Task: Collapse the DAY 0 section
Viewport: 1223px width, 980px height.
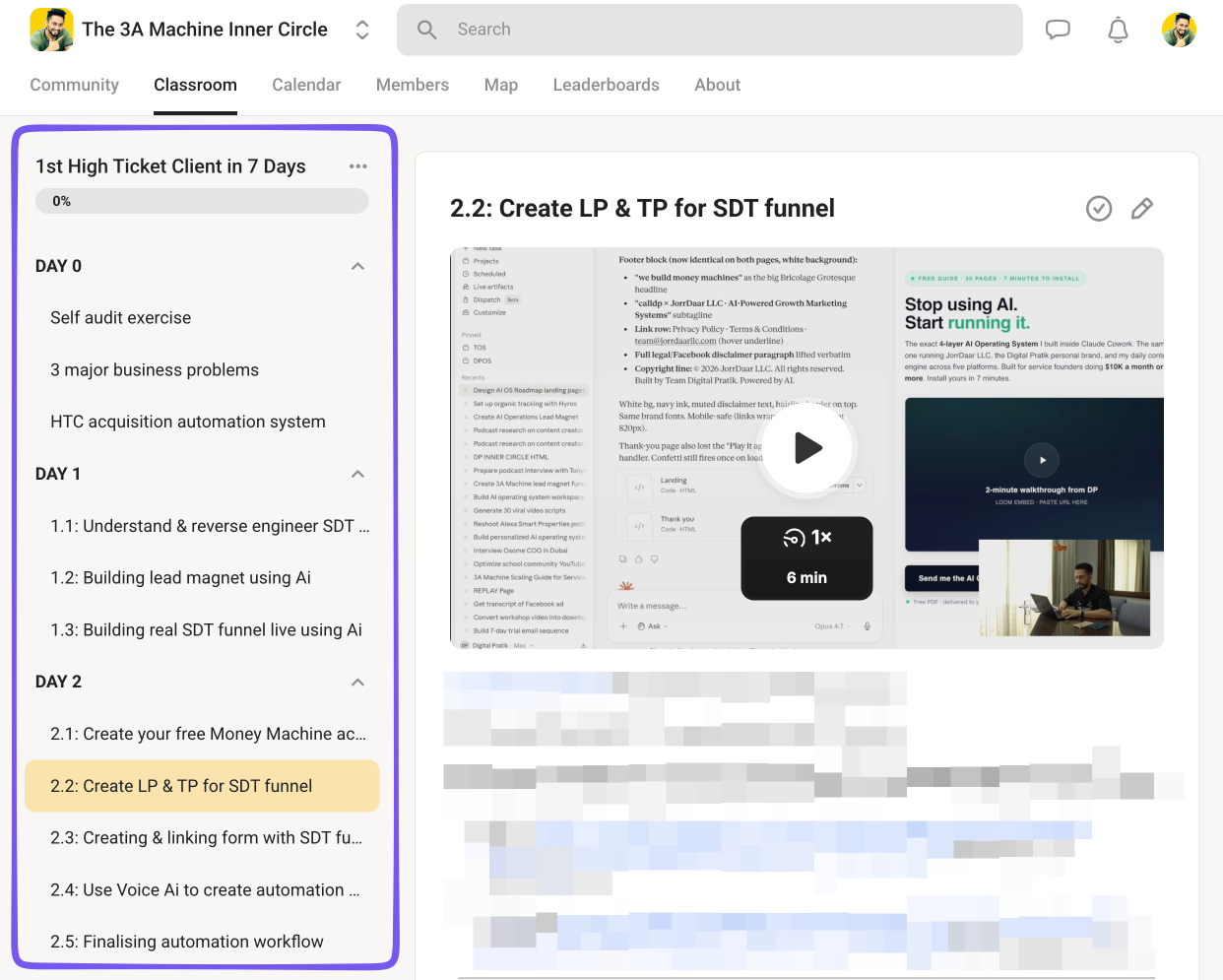Action: click(x=357, y=266)
